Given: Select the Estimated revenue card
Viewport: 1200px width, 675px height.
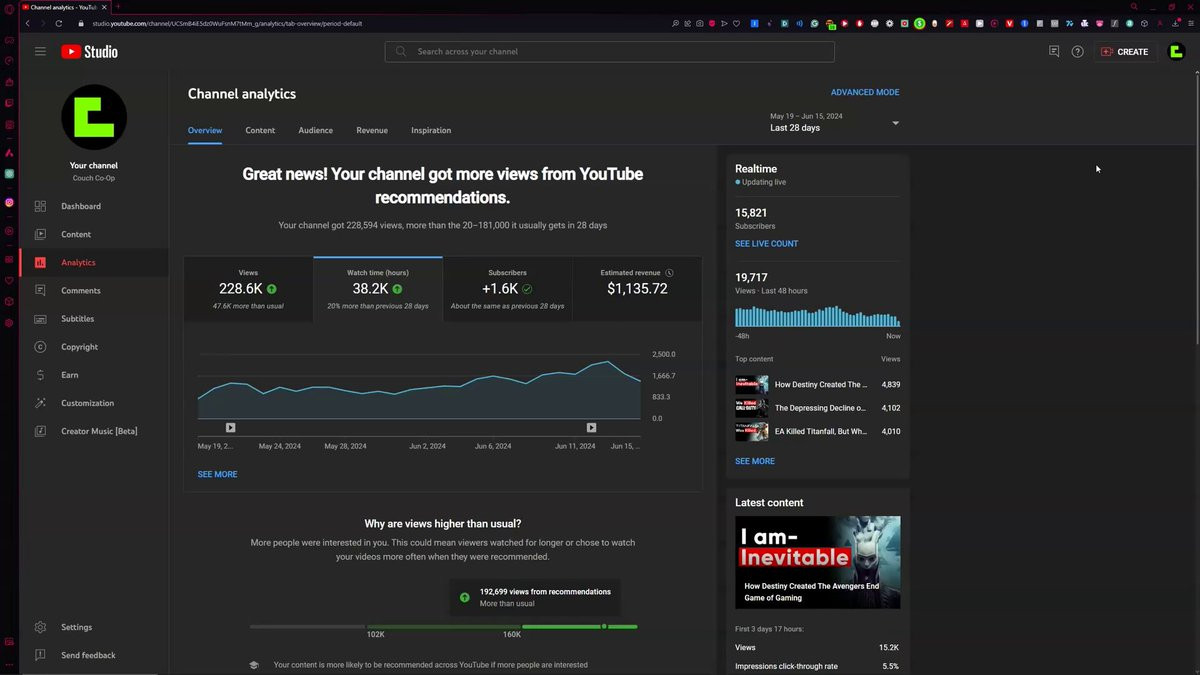Looking at the screenshot, I should [637, 289].
